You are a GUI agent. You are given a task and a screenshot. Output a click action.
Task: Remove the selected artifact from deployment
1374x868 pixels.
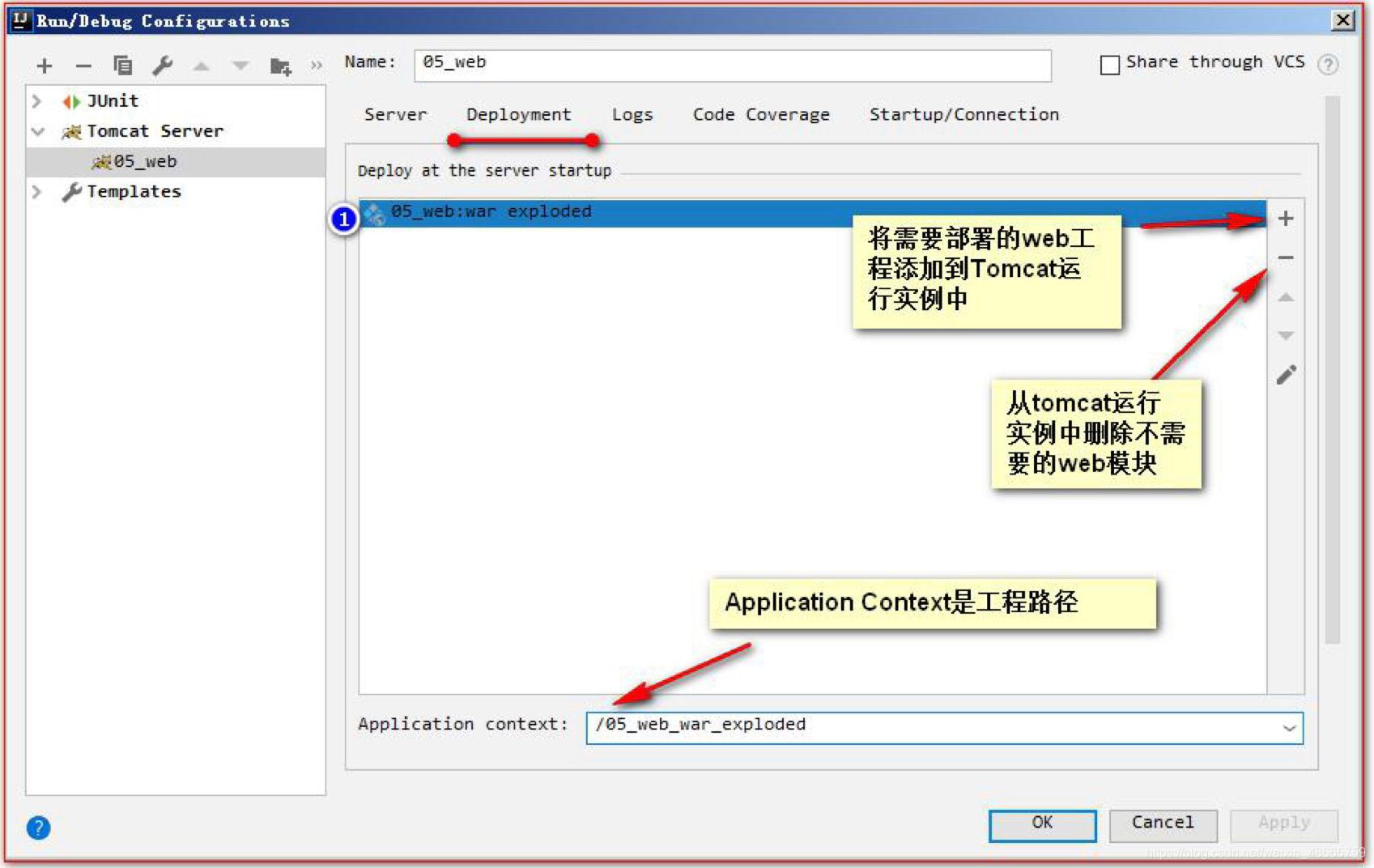pyautogui.click(x=1286, y=257)
